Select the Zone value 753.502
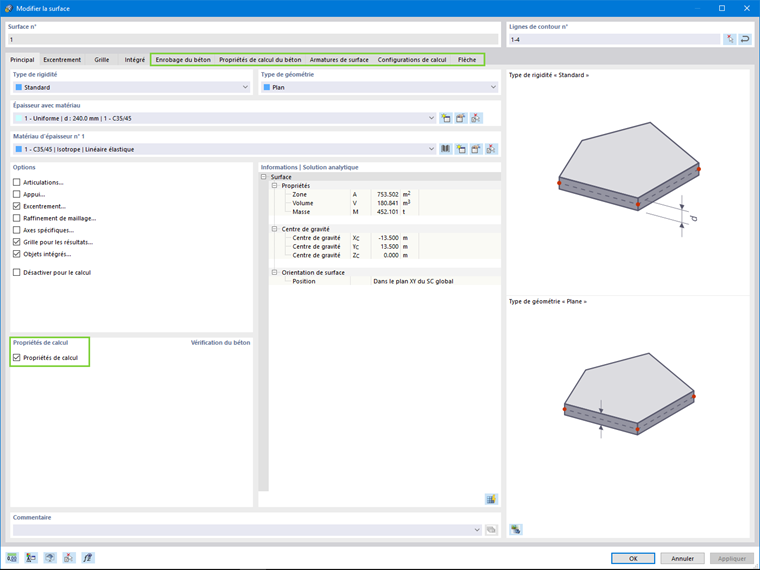Viewport: 760px width, 570px height. 388,194
